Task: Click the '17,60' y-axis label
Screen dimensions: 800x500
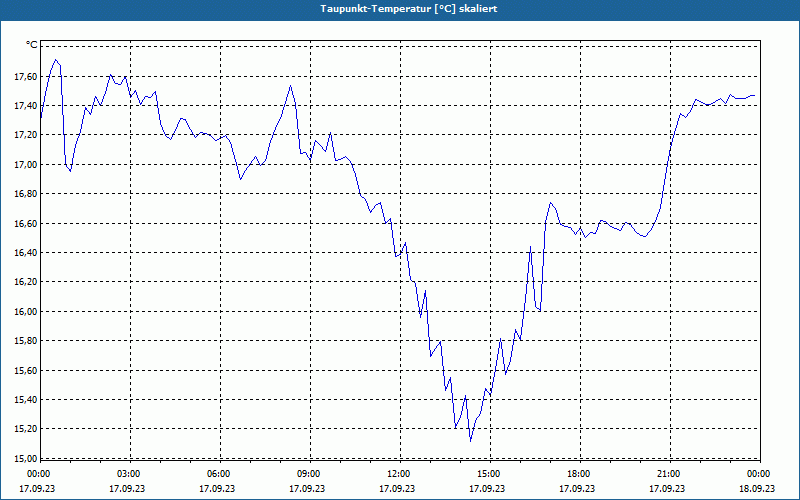Action: (26, 77)
